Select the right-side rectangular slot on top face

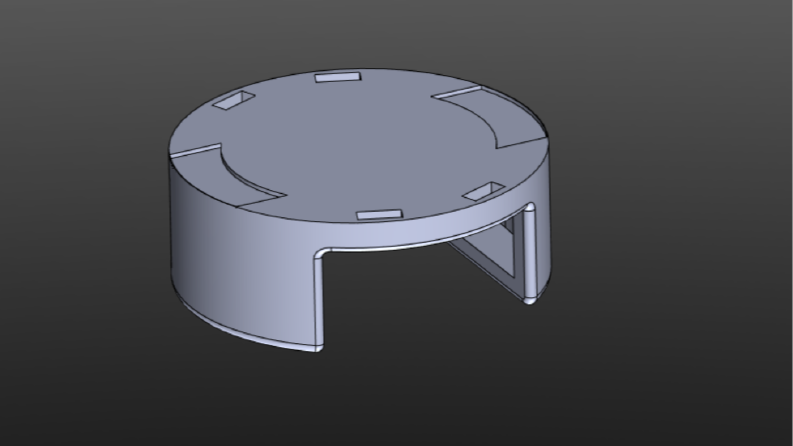(484, 192)
